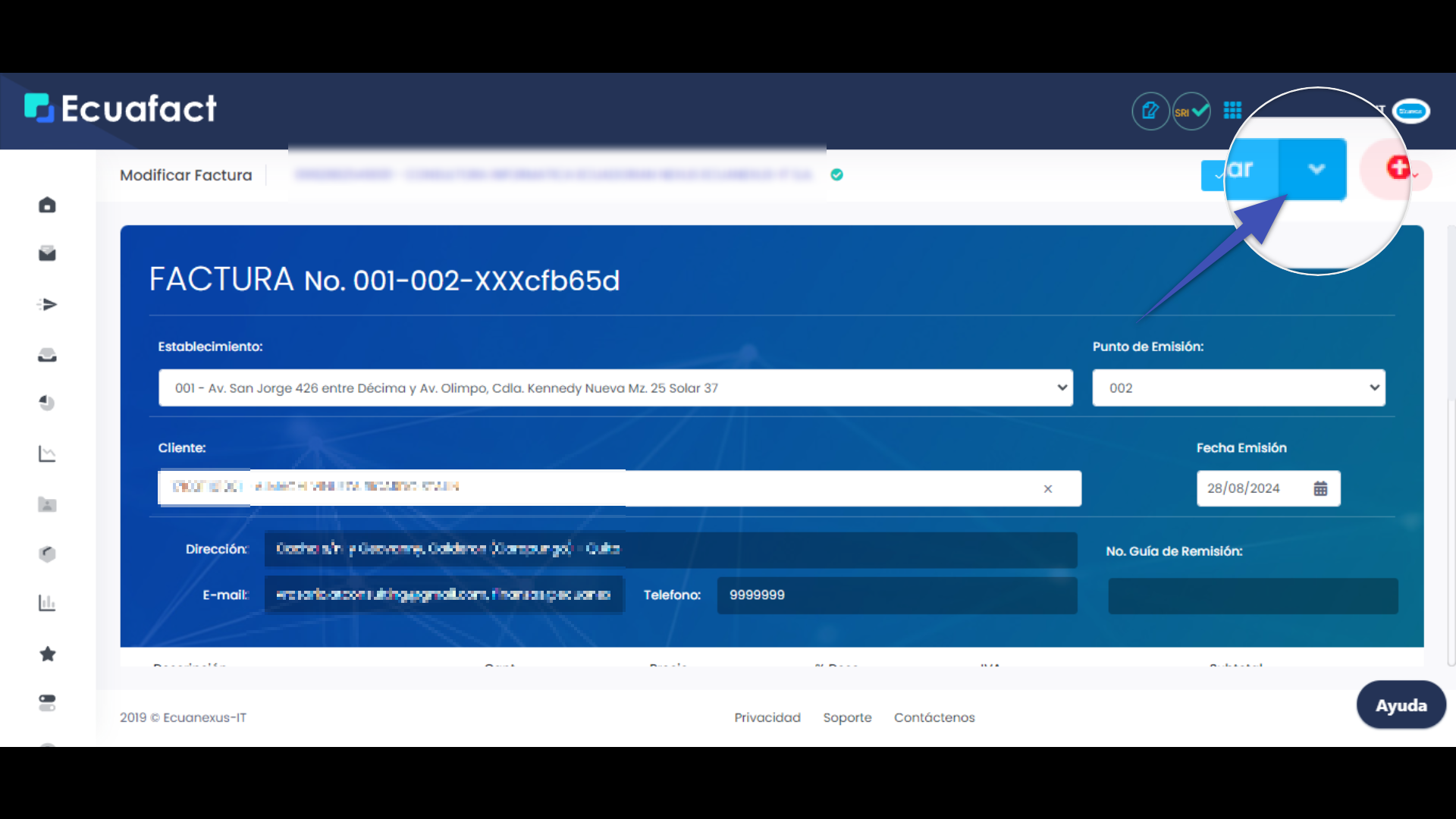The width and height of the screenshot is (1456, 819).
Task: Open the red plus dropdown button
Action: 1400,168
